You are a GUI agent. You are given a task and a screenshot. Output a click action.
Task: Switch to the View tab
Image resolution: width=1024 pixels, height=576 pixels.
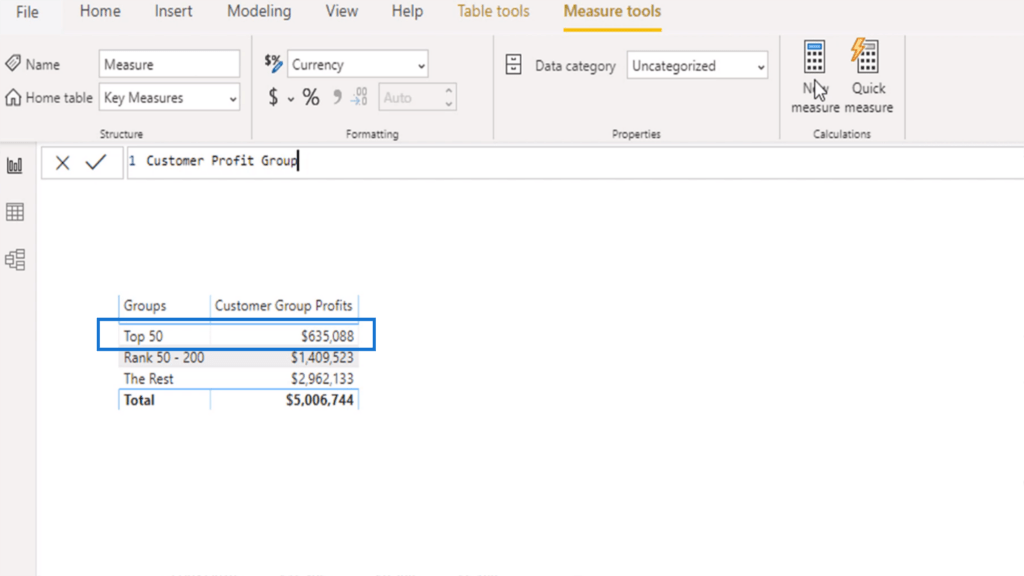coord(342,11)
